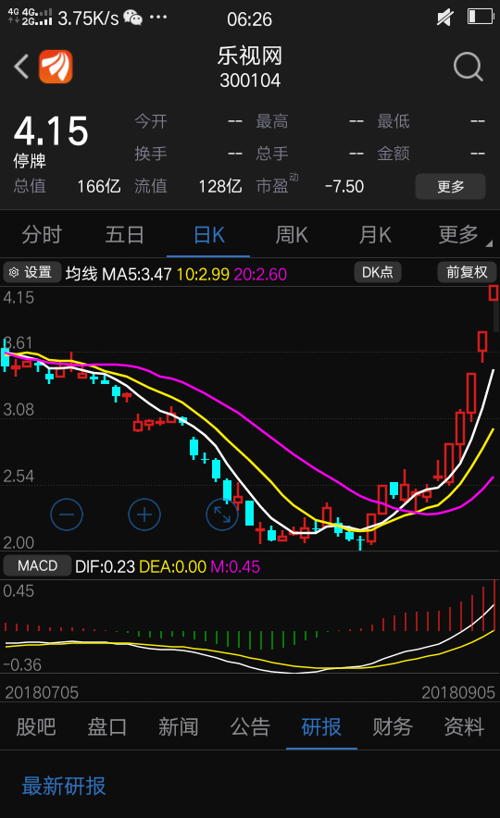The height and width of the screenshot is (818, 500).
Task: Show more quote details via 更多 button
Action: point(450,186)
